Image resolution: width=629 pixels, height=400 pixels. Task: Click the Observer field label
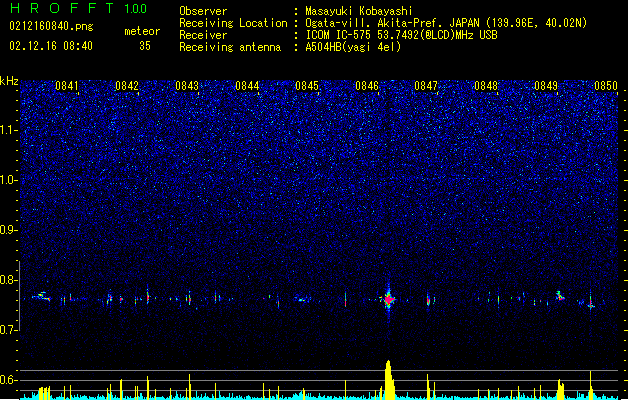pos(203,11)
